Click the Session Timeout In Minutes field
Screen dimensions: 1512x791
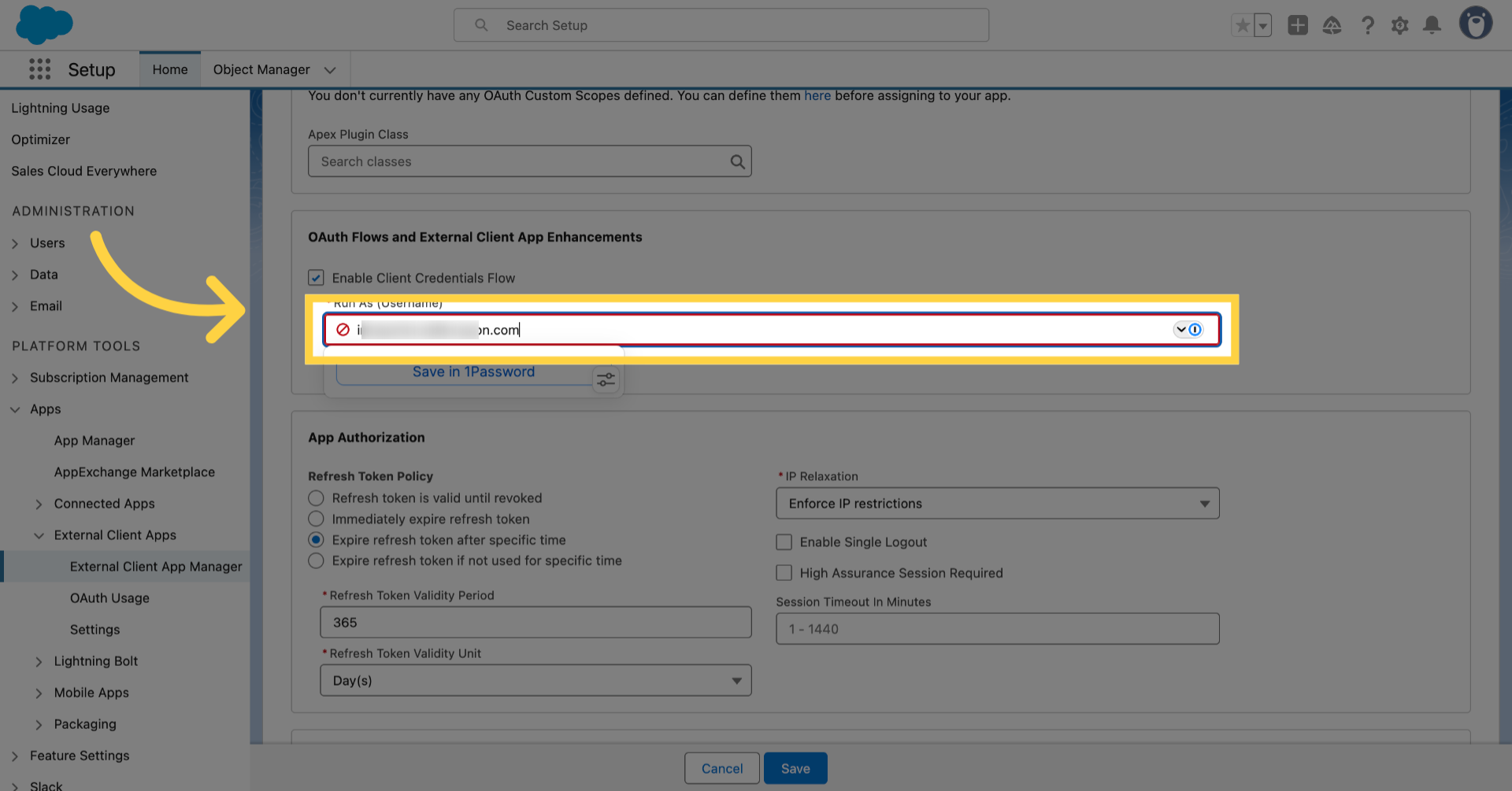[997, 629]
